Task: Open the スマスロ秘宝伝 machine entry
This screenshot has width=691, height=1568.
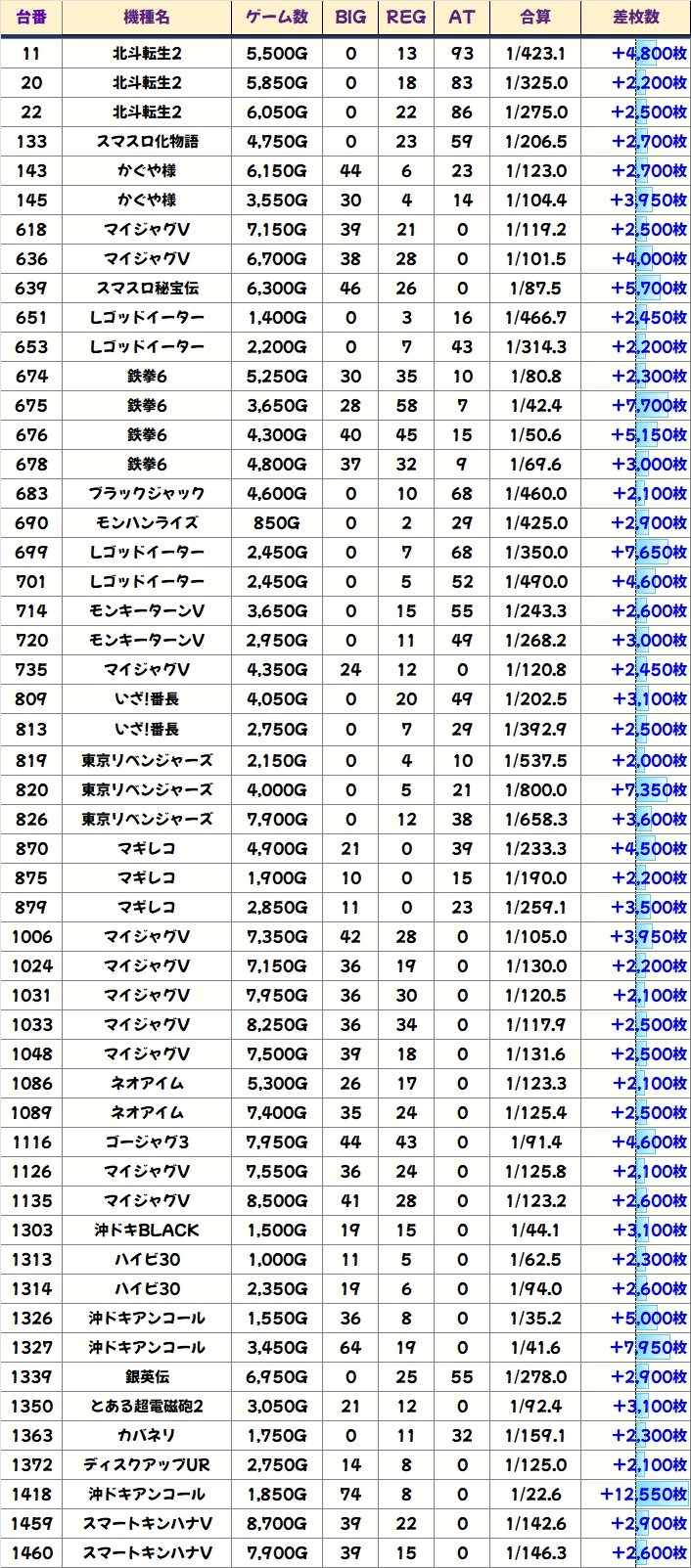Action: pyautogui.click(x=147, y=289)
